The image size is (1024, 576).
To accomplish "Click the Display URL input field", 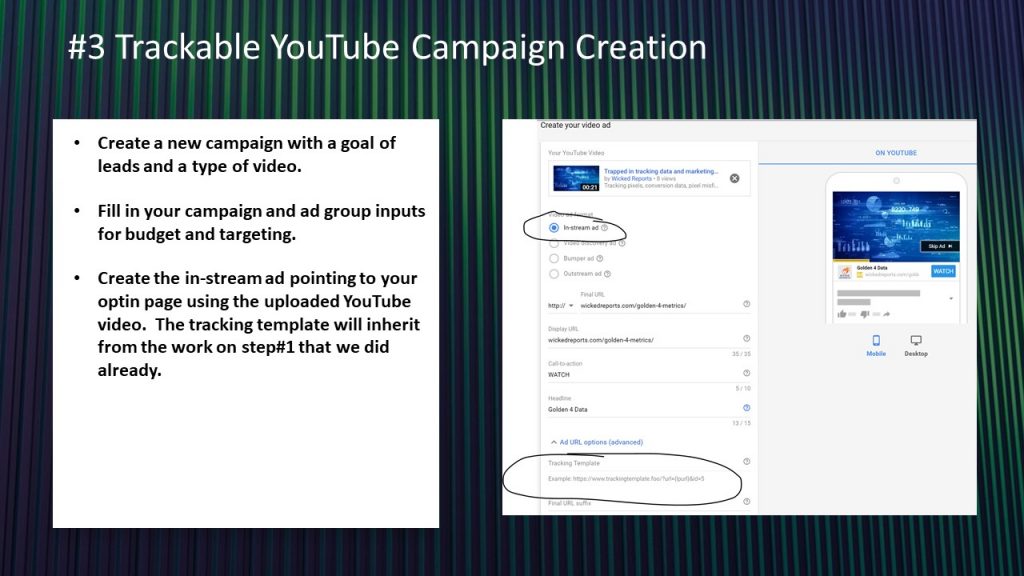I will [645, 340].
